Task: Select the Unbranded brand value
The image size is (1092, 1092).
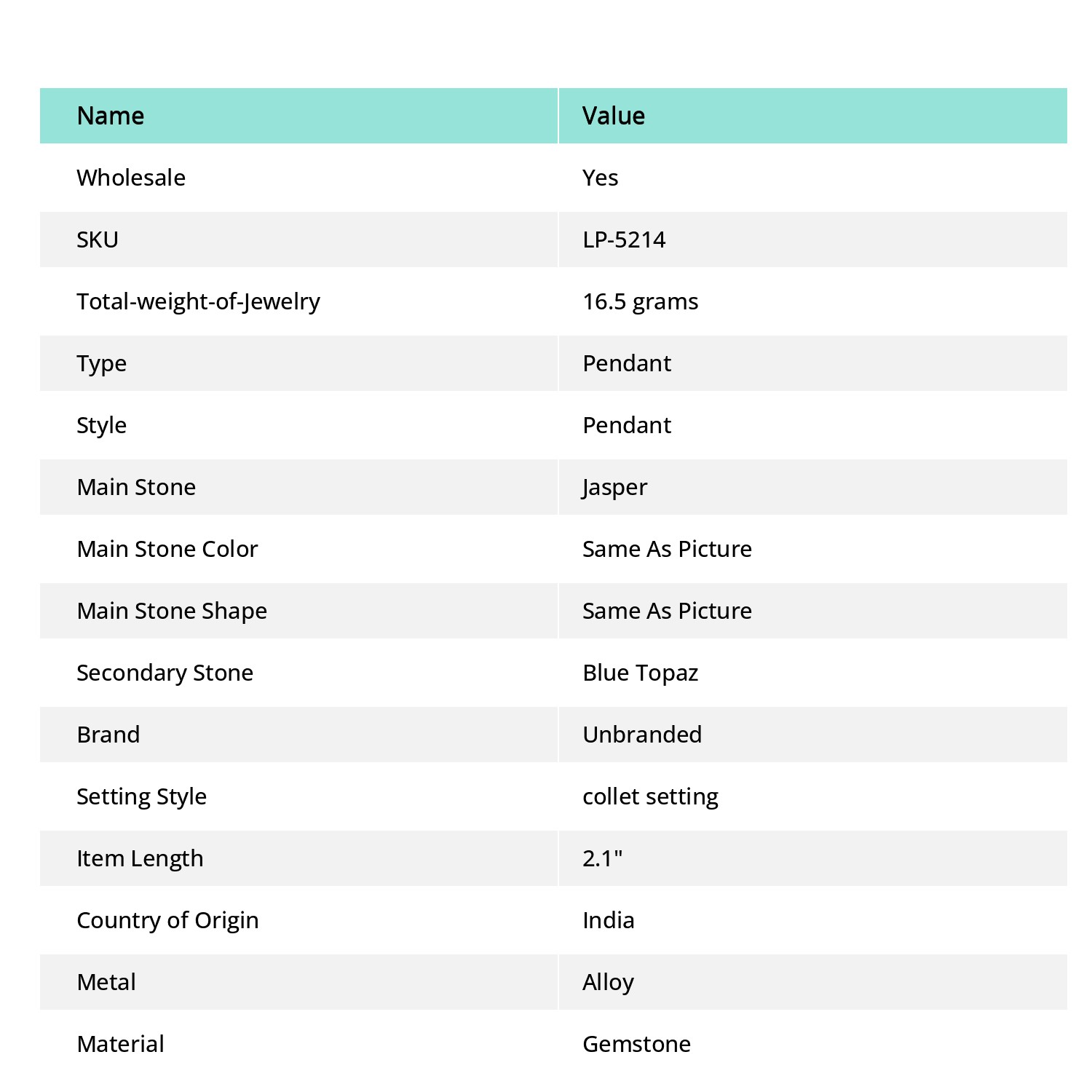Action: pos(642,735)
